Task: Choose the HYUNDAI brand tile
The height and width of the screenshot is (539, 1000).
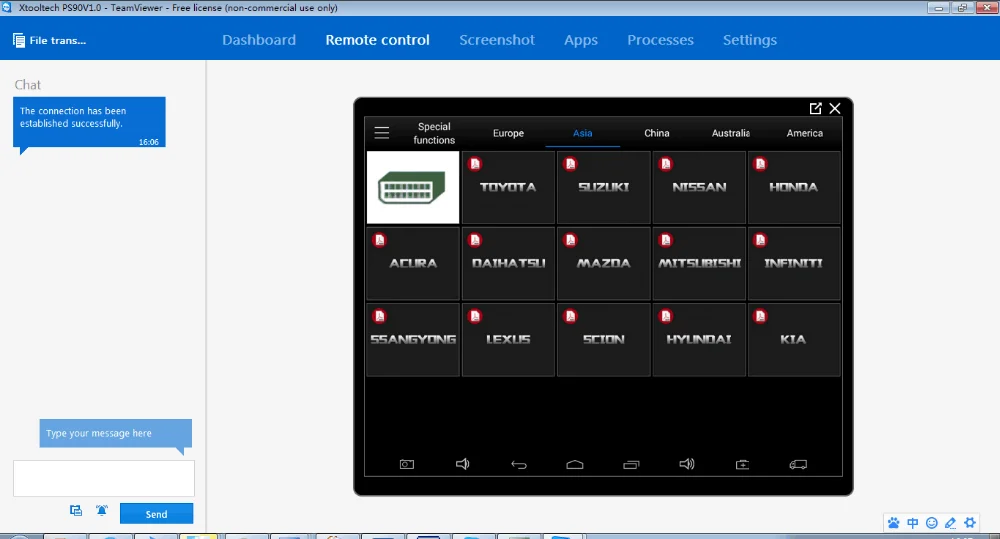Action: [699, 340]
